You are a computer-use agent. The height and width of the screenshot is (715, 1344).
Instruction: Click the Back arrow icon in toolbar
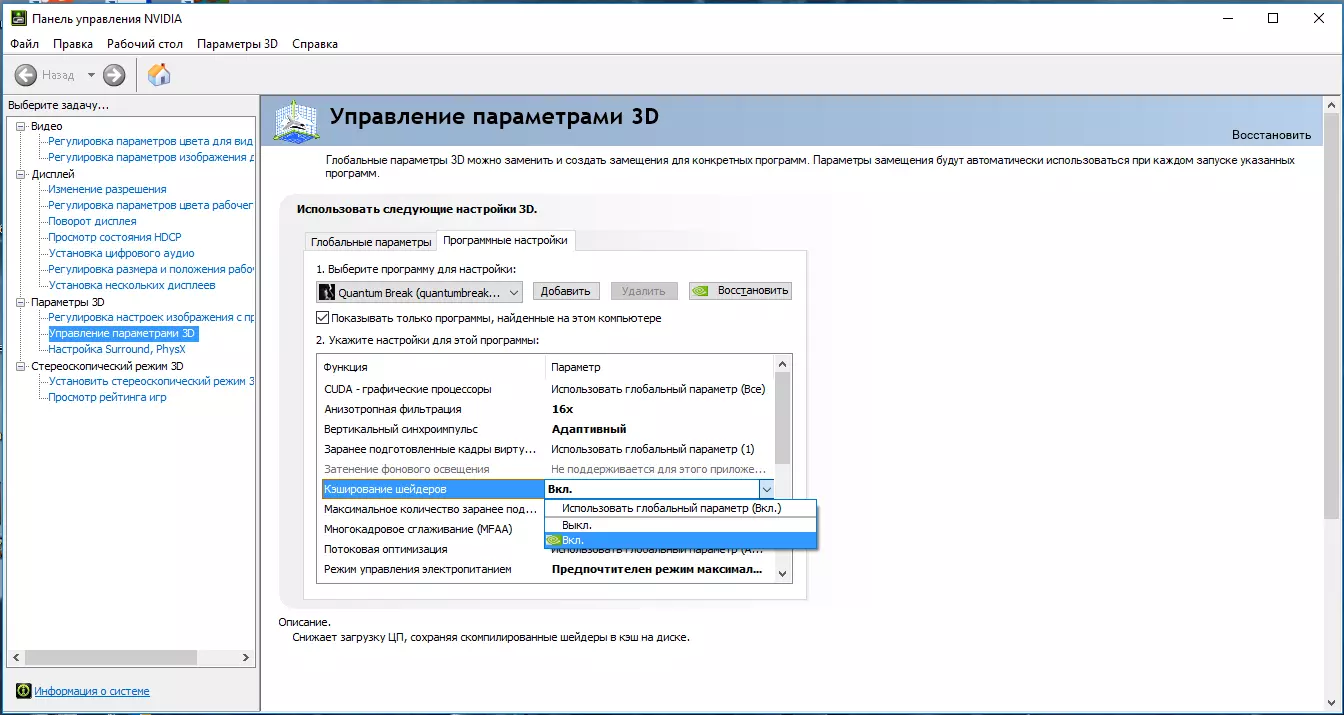(x=26, y=75)
